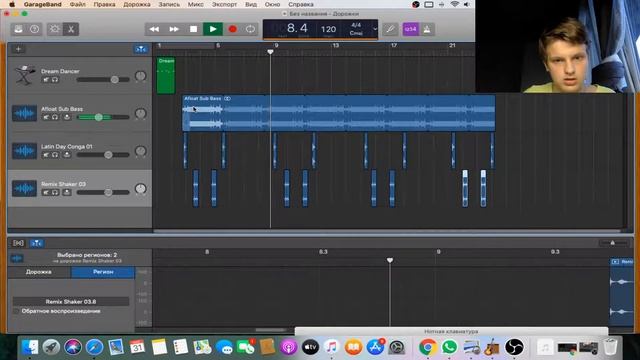Switch to the Регион tab in editor

point(103,272)
